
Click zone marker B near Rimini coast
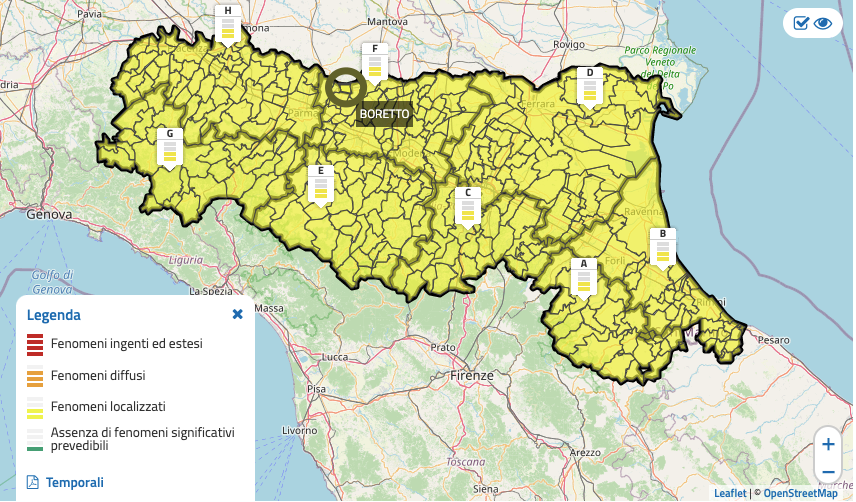663,249
